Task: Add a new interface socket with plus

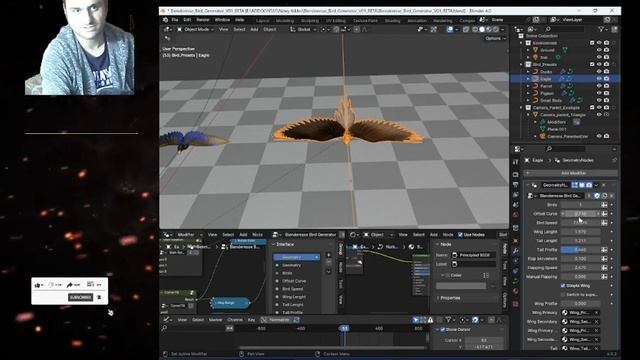Action: 329,255
